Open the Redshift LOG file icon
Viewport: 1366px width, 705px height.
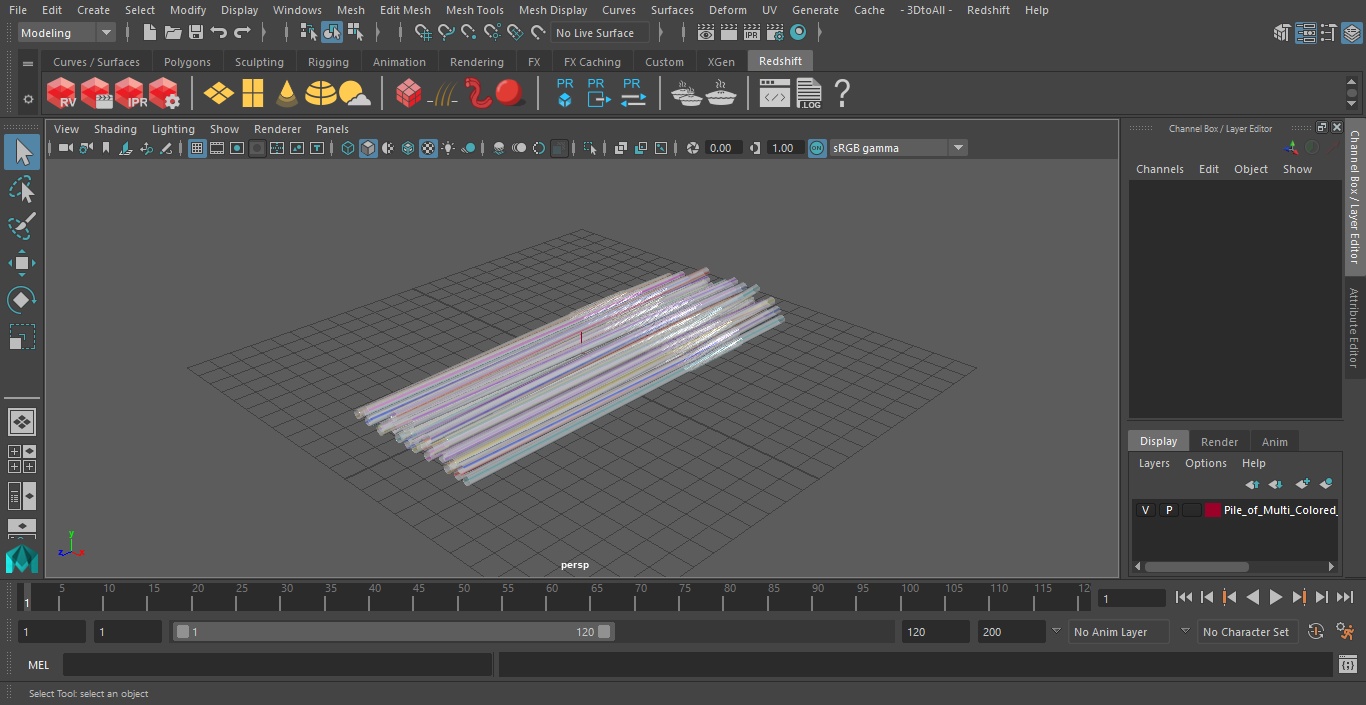click(x=808, y=94)
